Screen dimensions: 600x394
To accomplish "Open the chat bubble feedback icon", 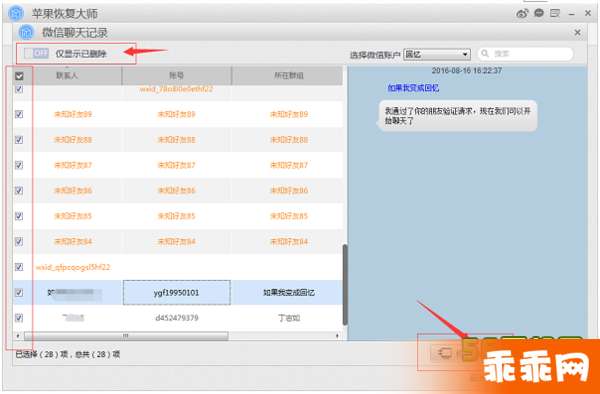I will [x=539, y=13].
